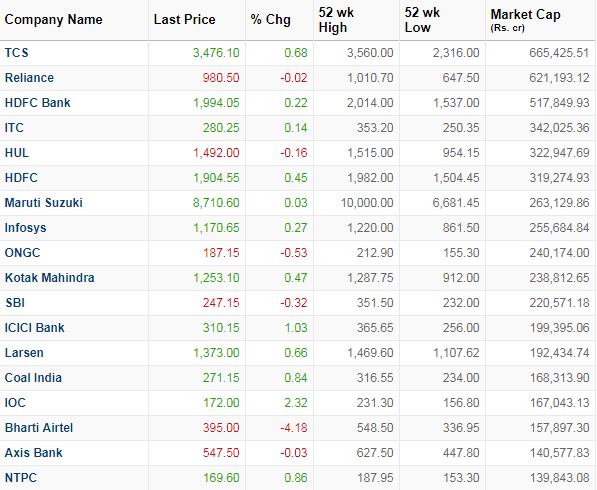The image size is (597, 490).
Task: Open the SBI company link
Action: (x=15, y=303)
